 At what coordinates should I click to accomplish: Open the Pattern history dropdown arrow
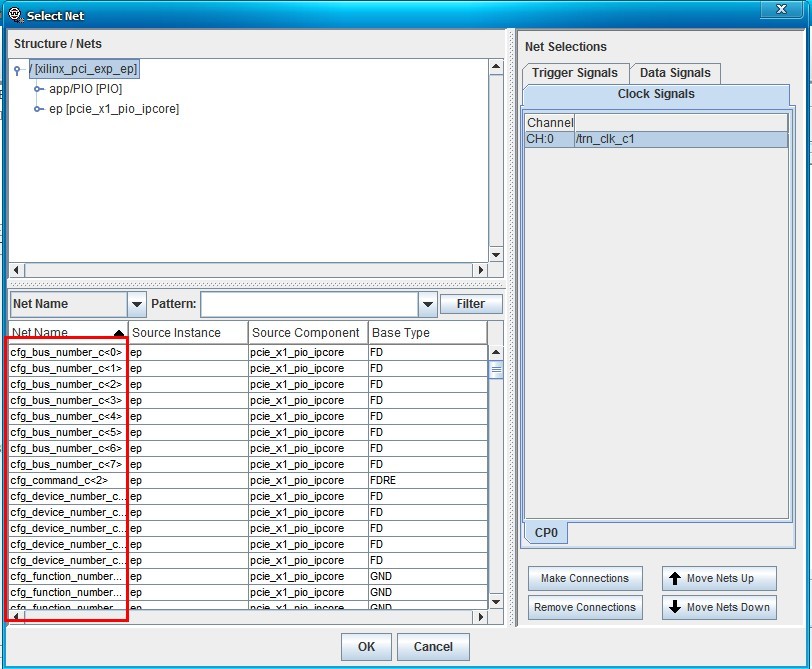point(428,304)
